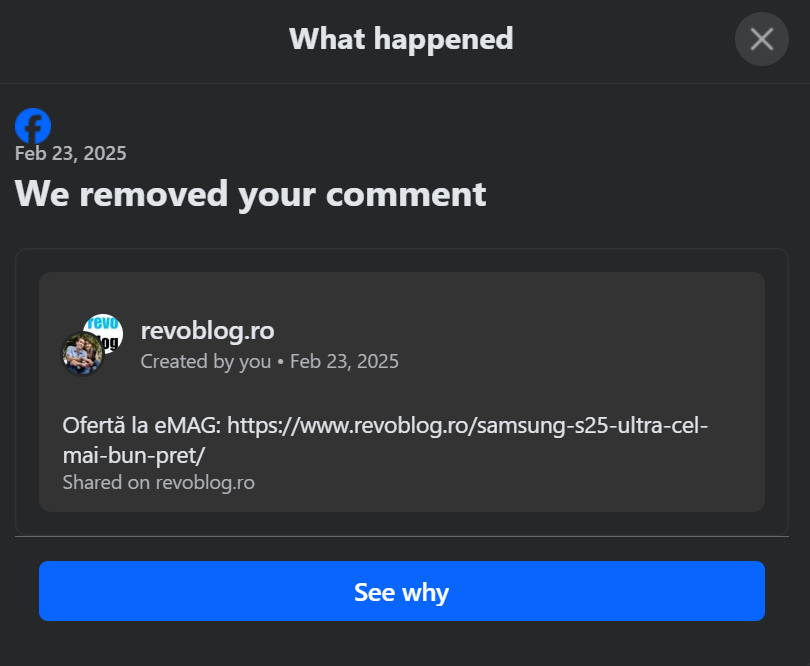Click the What happened title
The width and height of the screenshot is (810, 666).
401,39
